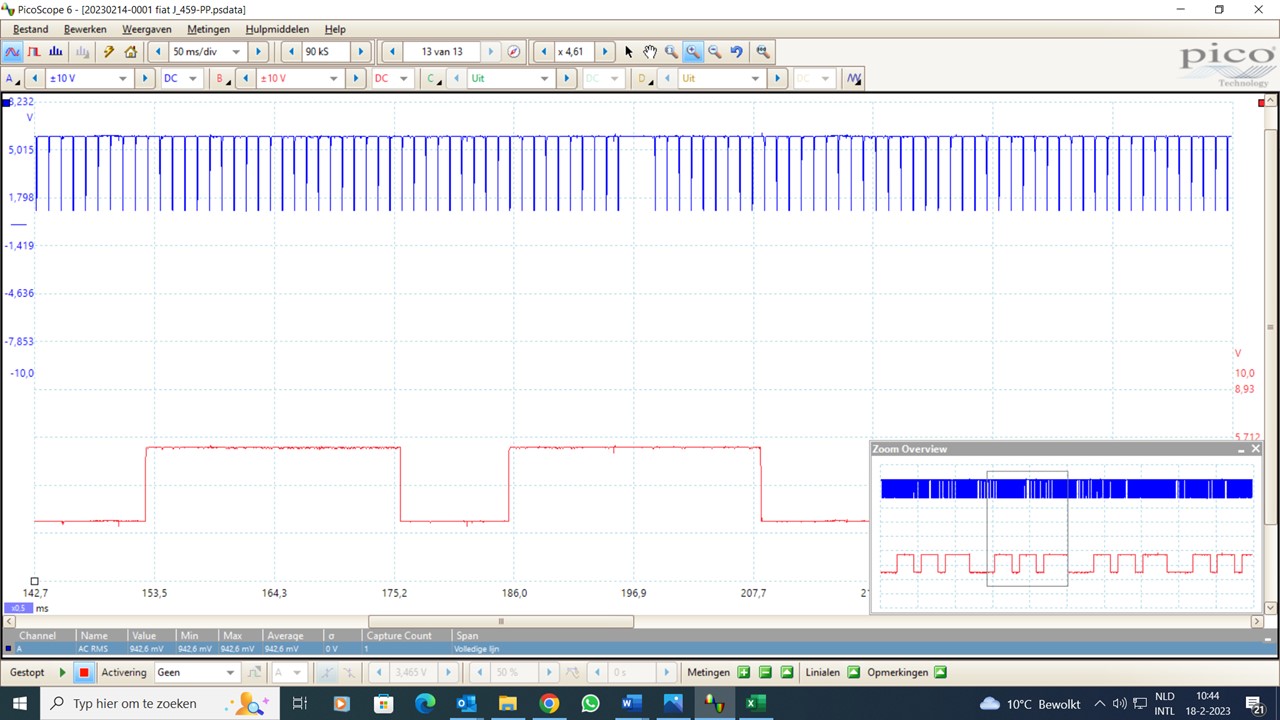Open channel C options button
Viewport: 1280px width, 720px height.
point(433,78)
